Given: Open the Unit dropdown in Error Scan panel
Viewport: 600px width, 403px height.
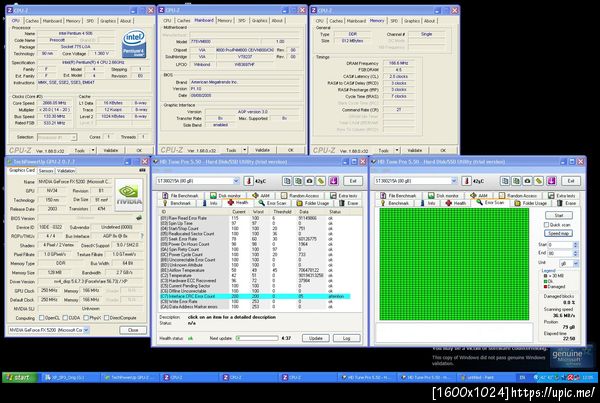Looking at the screenshot, I should 576,263.
